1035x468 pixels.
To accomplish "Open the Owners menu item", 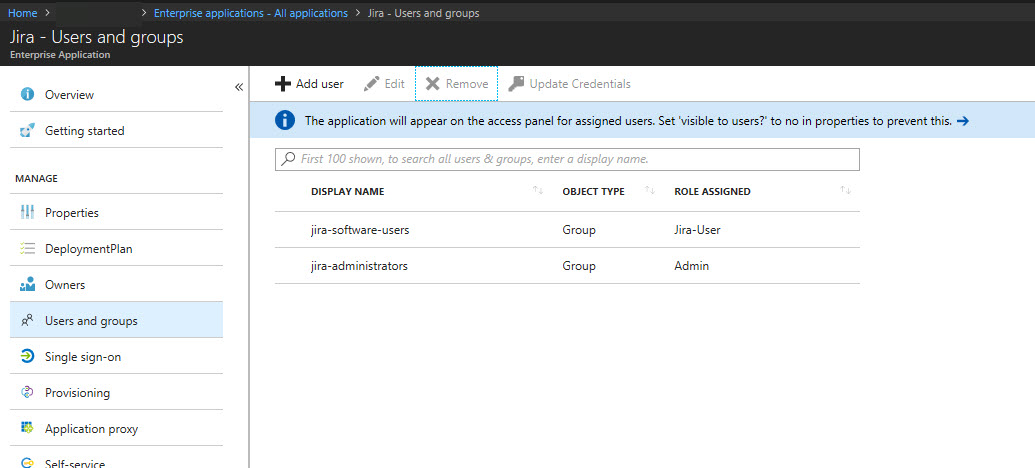I will click(116, 285).
